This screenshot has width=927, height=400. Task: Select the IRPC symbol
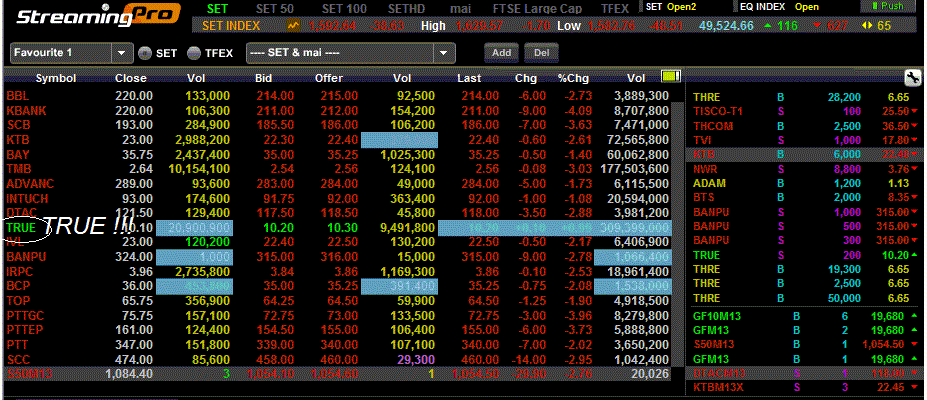tap(21, 271)
